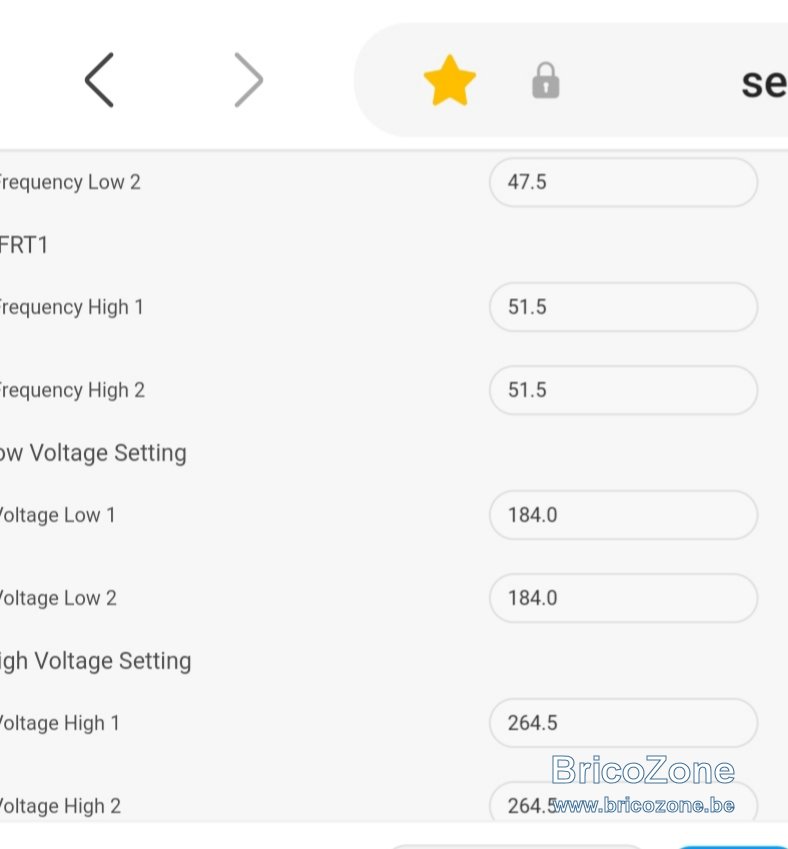Click the Low Voltage Setting heading
Image resolution: width=788 pixels, height=849 pixels.
93,453
